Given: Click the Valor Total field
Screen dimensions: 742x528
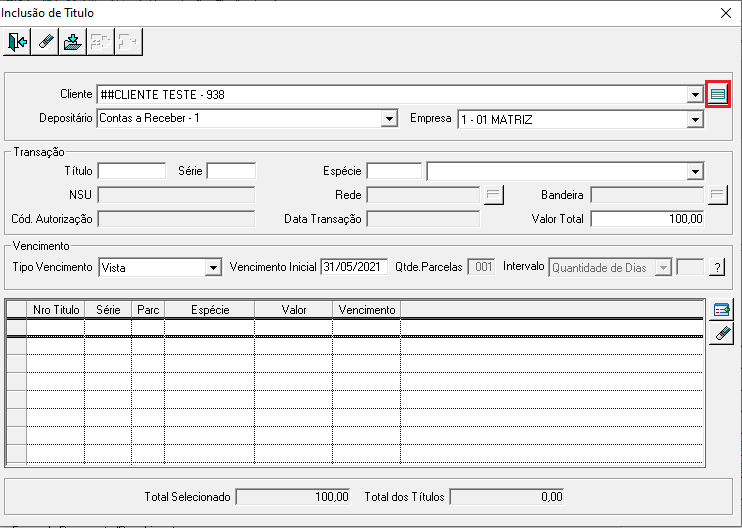Looking at the screenshot, I should (647, 219).
